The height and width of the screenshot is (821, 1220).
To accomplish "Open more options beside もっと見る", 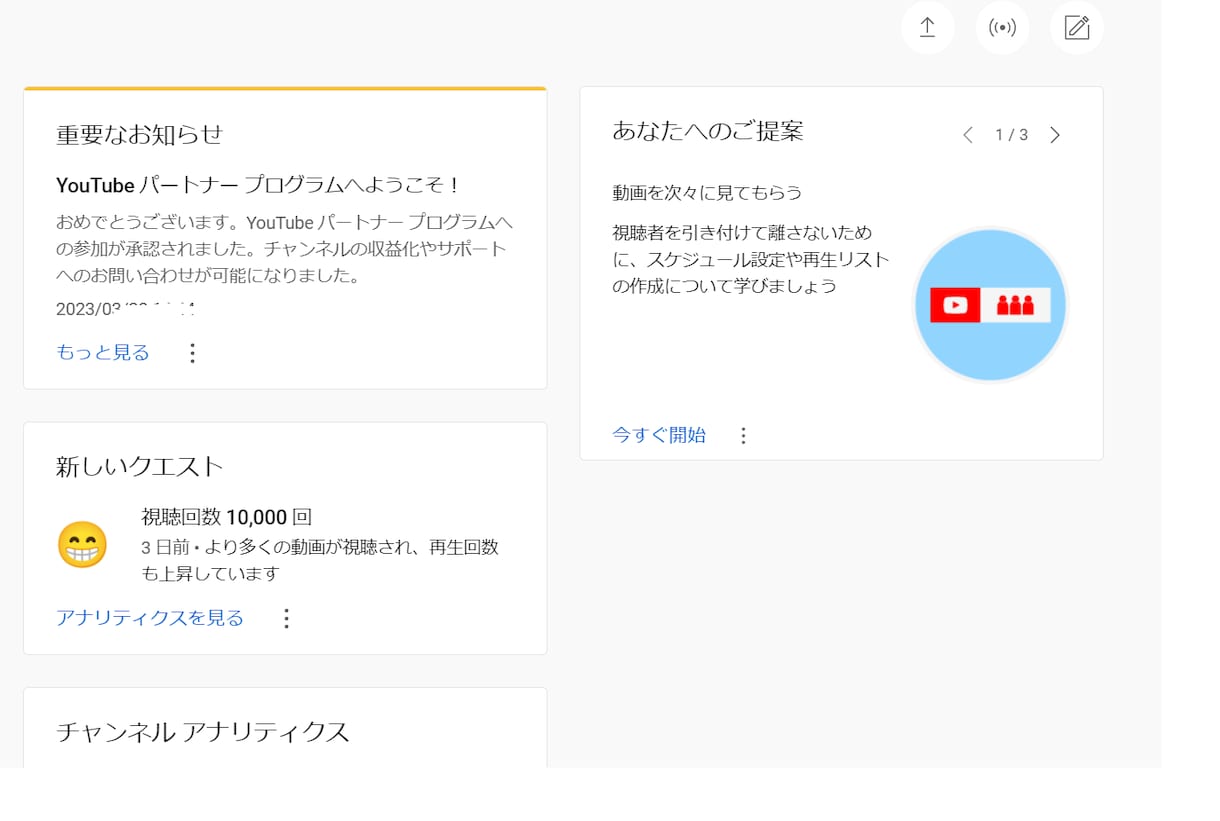I will 193,352.
